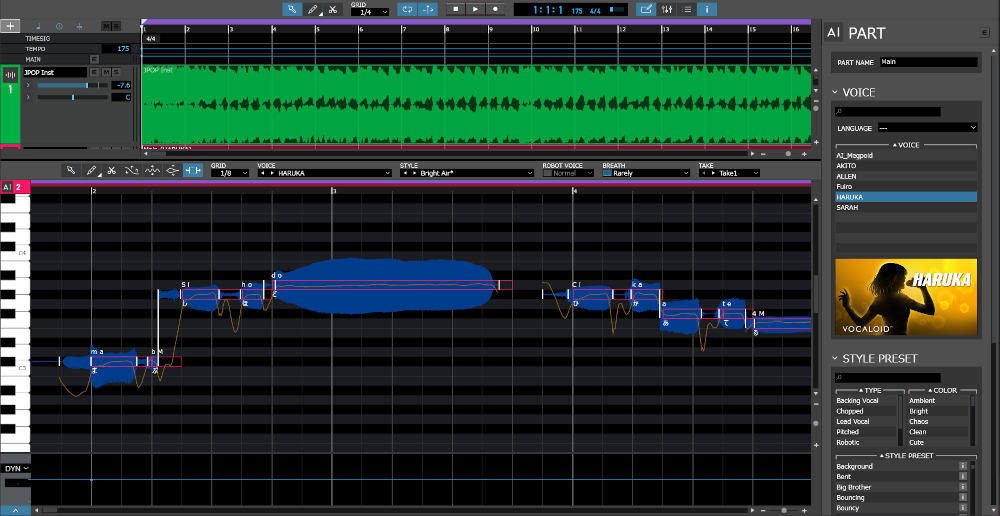Image resolution: width=1000 pixels, height=516 pixels.
Task: Select the pitch curve edit tool
Action: pyautogui.click(x=131, y=170)
